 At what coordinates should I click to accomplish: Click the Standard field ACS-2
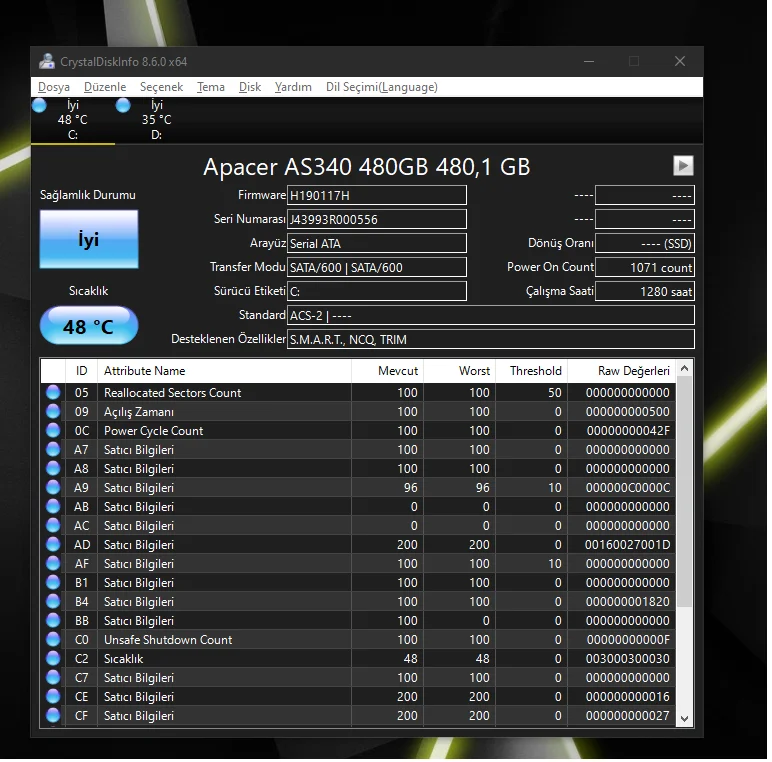click(x=491, y=315)
